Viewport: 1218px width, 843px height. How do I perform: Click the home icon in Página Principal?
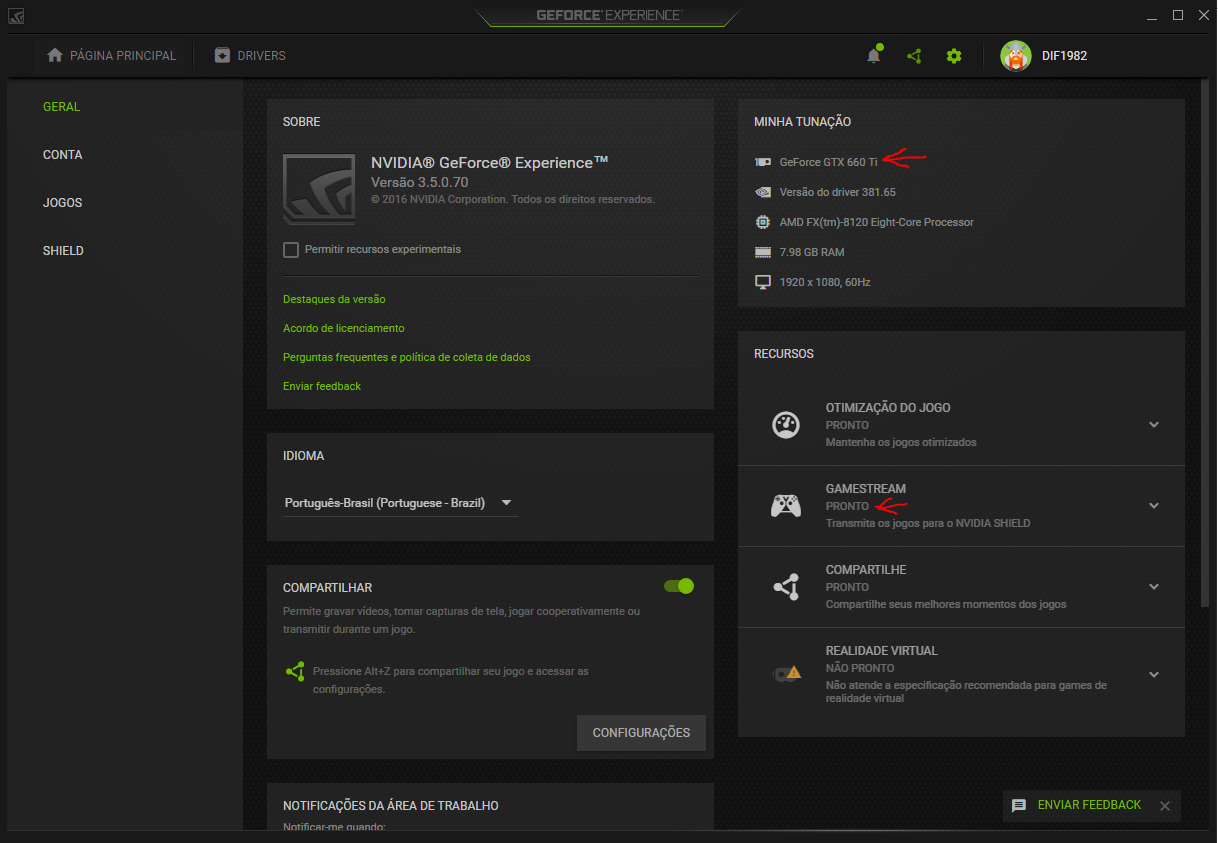click(55, 56)
